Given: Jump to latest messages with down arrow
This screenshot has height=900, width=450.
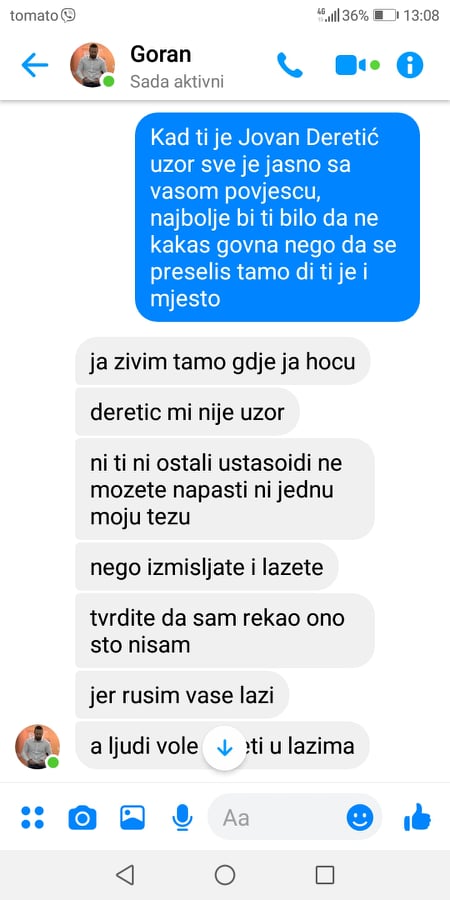Looking at the screenshot, I should [x=224, y=747].
